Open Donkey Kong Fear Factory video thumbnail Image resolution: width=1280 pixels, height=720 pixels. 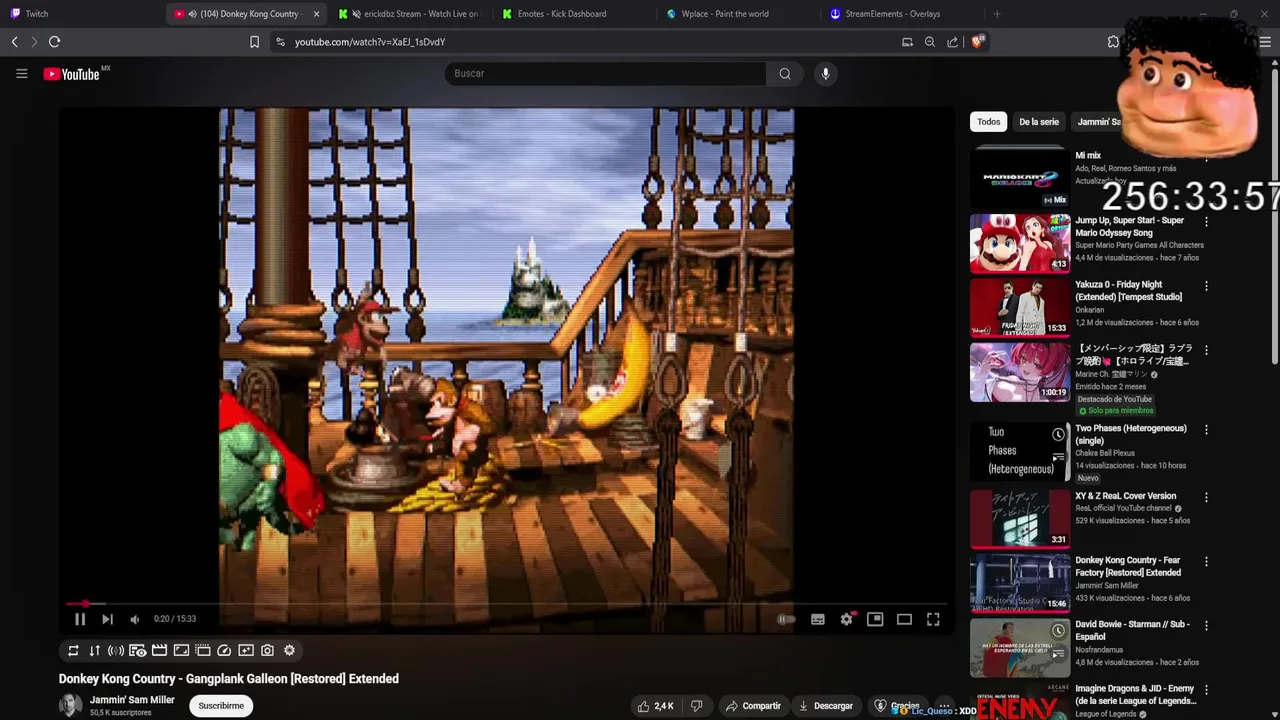point(1020,583)
